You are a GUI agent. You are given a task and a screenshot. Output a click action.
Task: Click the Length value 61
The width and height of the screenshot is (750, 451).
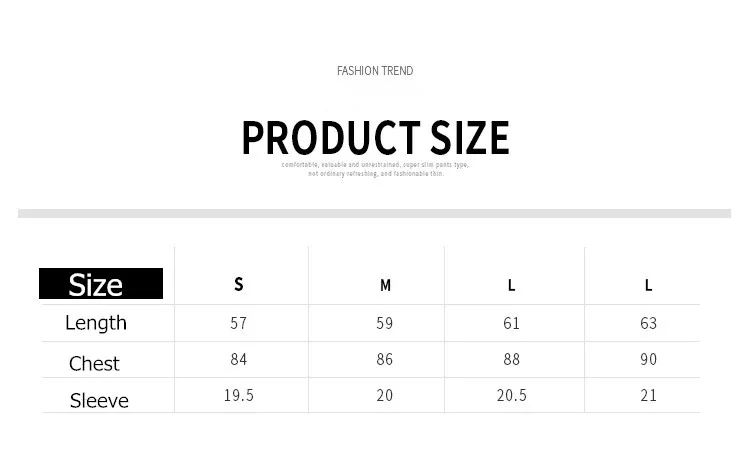[x=511, y=323]
